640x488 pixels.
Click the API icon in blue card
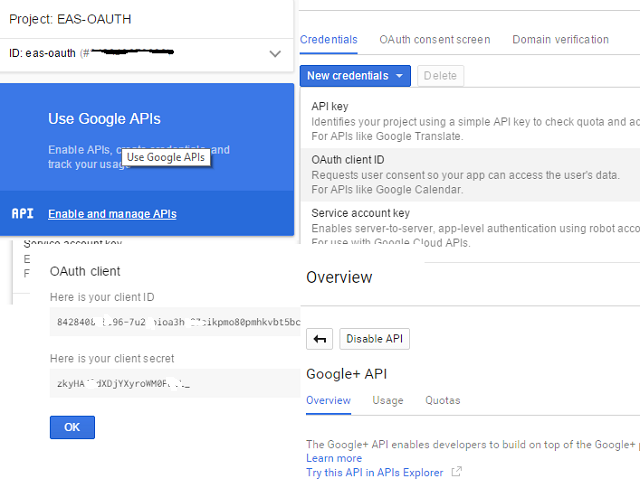click(22, 213)
